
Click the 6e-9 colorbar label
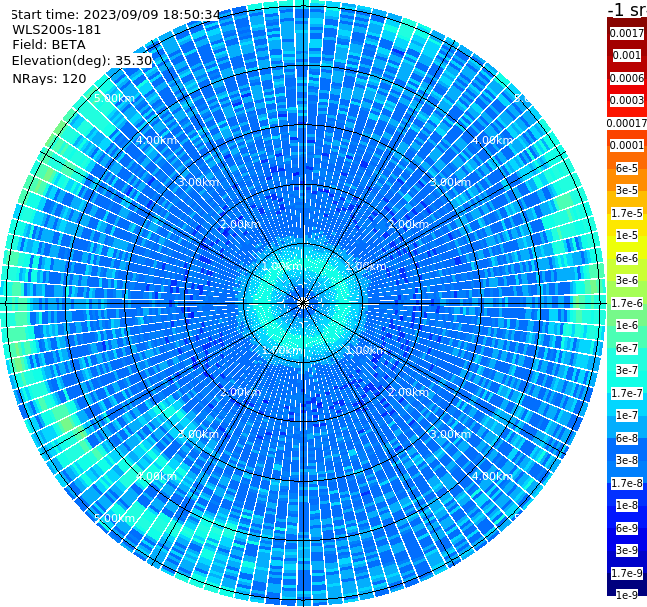[627, 528]
